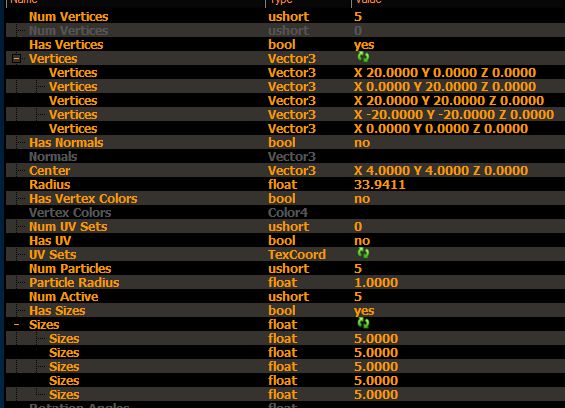Select the Num Vertices value 5

(x=358, y=17)
